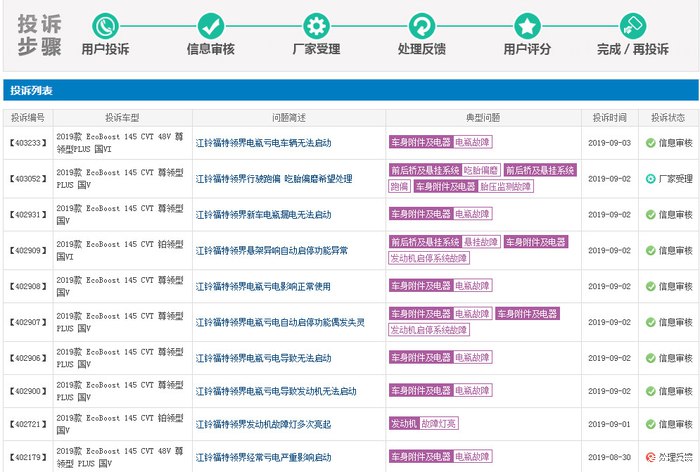This screenshot has height=472, width=700.
Task: Open complaint 江铃福特领界悬架异响自动启停功能异常
Action: click(x=271, y=251)
